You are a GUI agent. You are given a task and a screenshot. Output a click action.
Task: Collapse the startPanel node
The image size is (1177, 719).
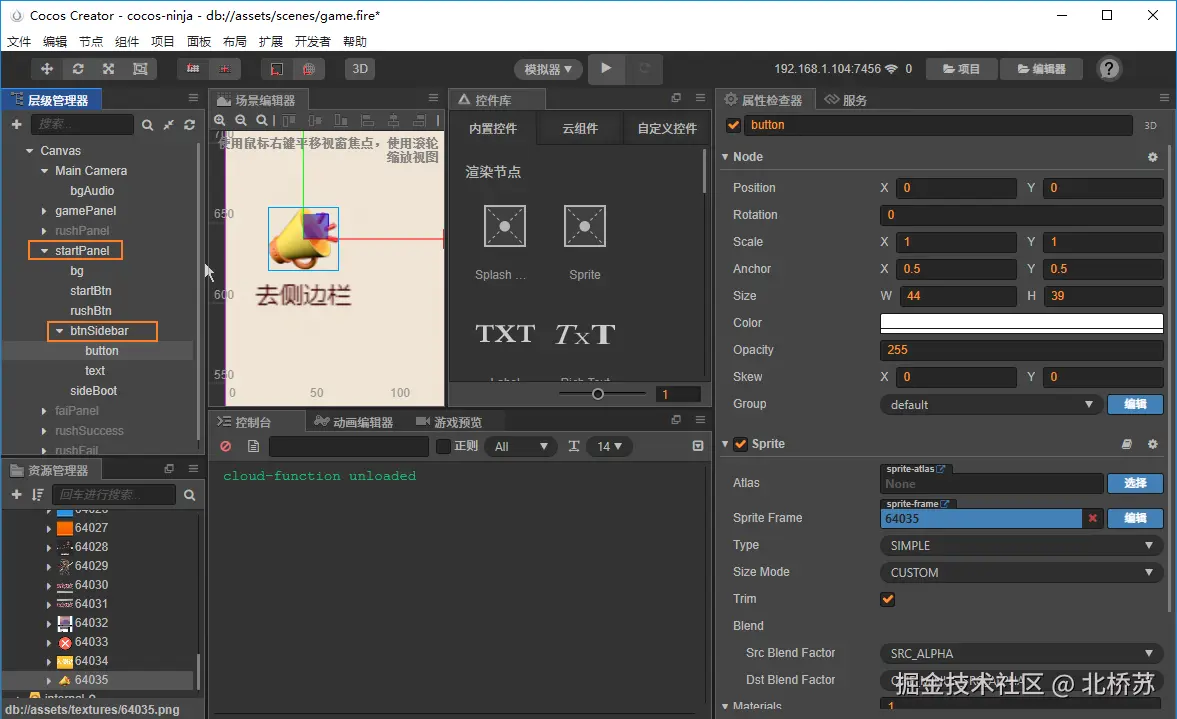point(44,251)
